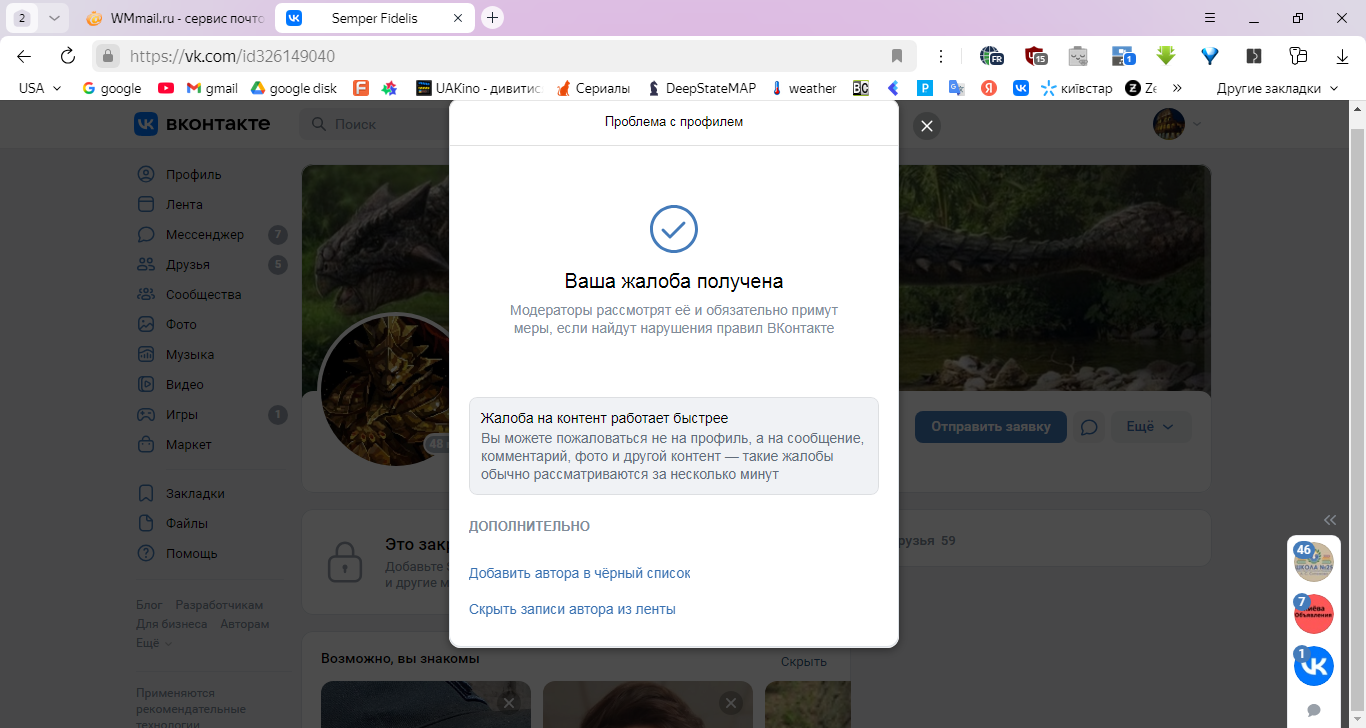Screen dimensions: 1366x728
Task: Collapse the chat side panel arrows
Action: point(1330,520)
